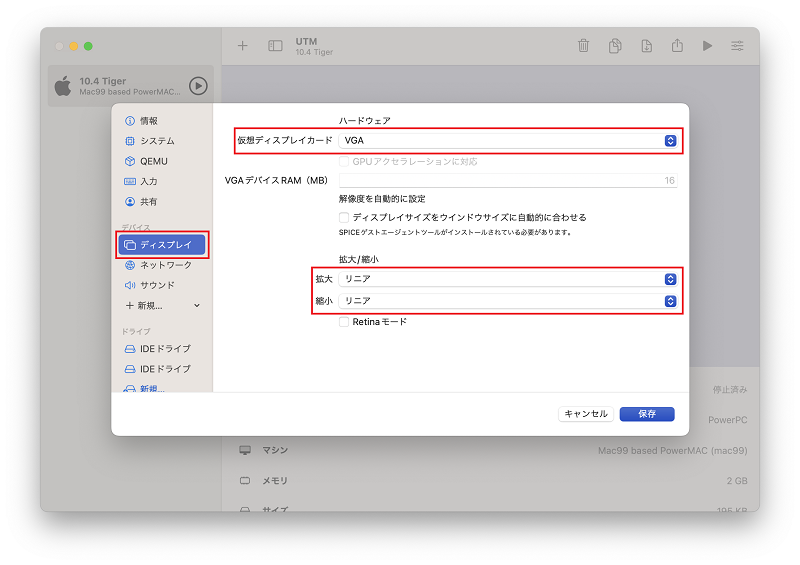Expand the 新規... add device menu

tap(162, 306)
